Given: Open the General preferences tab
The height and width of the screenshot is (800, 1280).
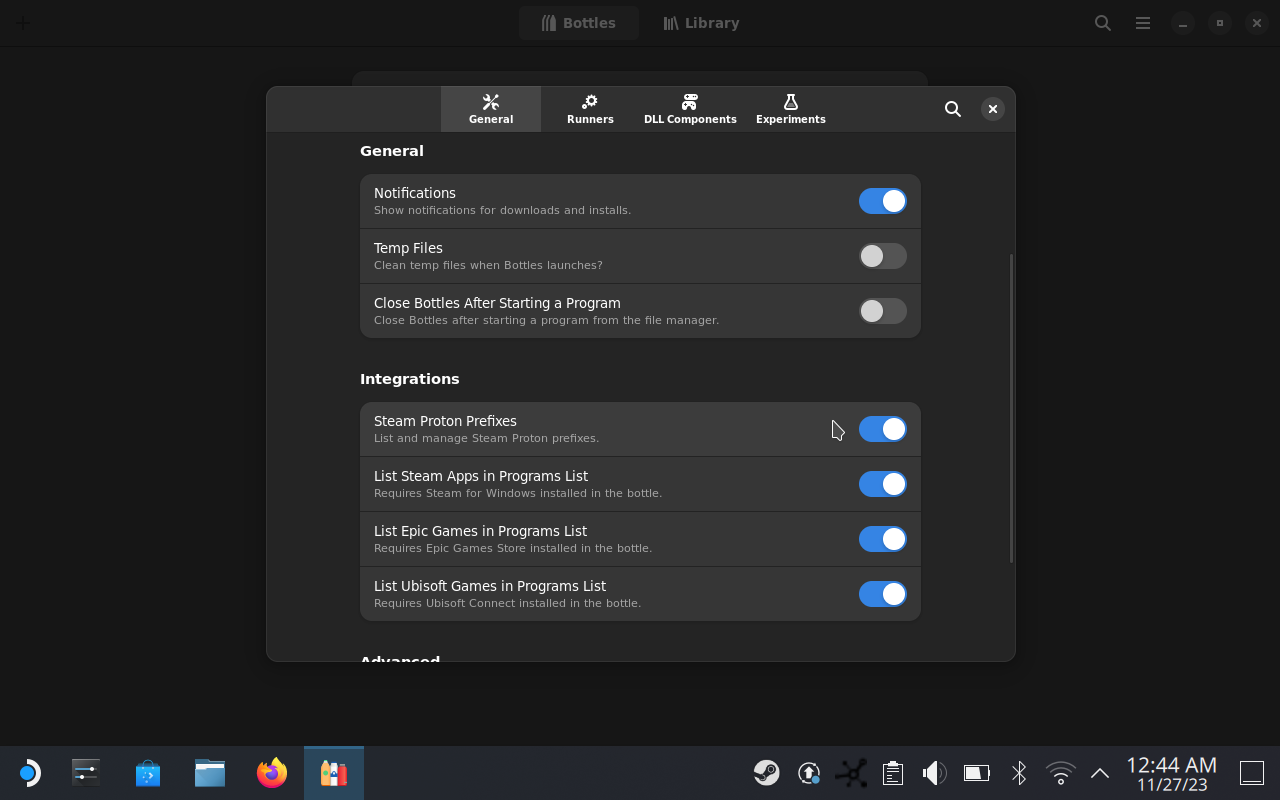Looking at the screenshot, I should (491, 109).
